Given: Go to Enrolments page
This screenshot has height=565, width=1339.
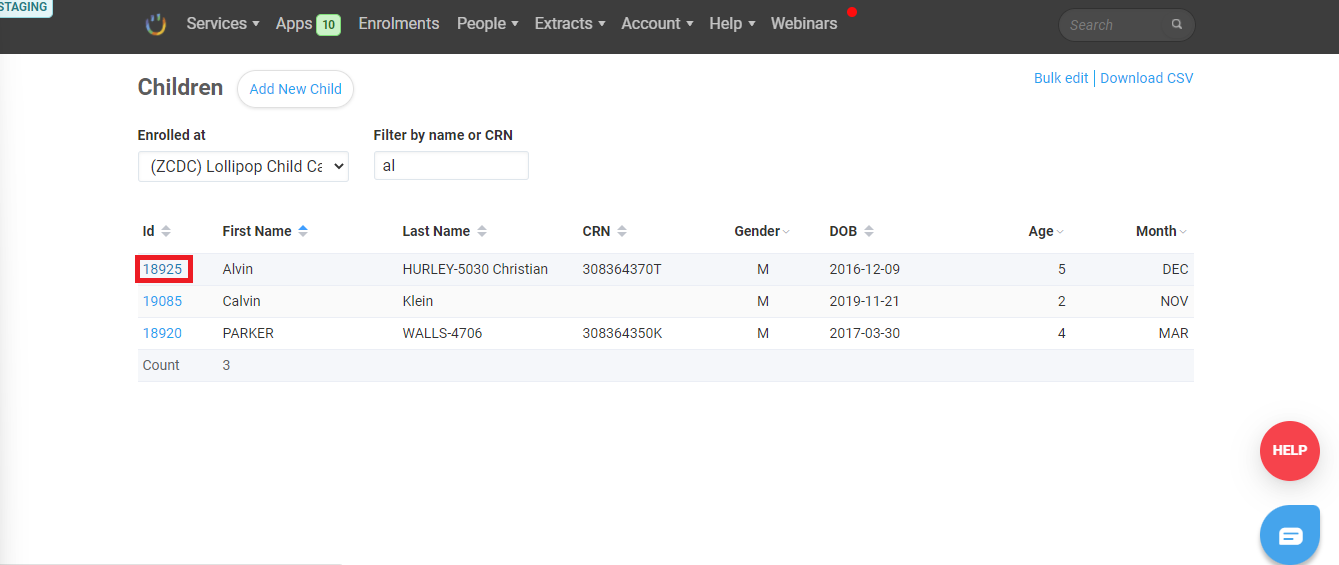Looking at the screenshot, I should click(x=399, y=23).
